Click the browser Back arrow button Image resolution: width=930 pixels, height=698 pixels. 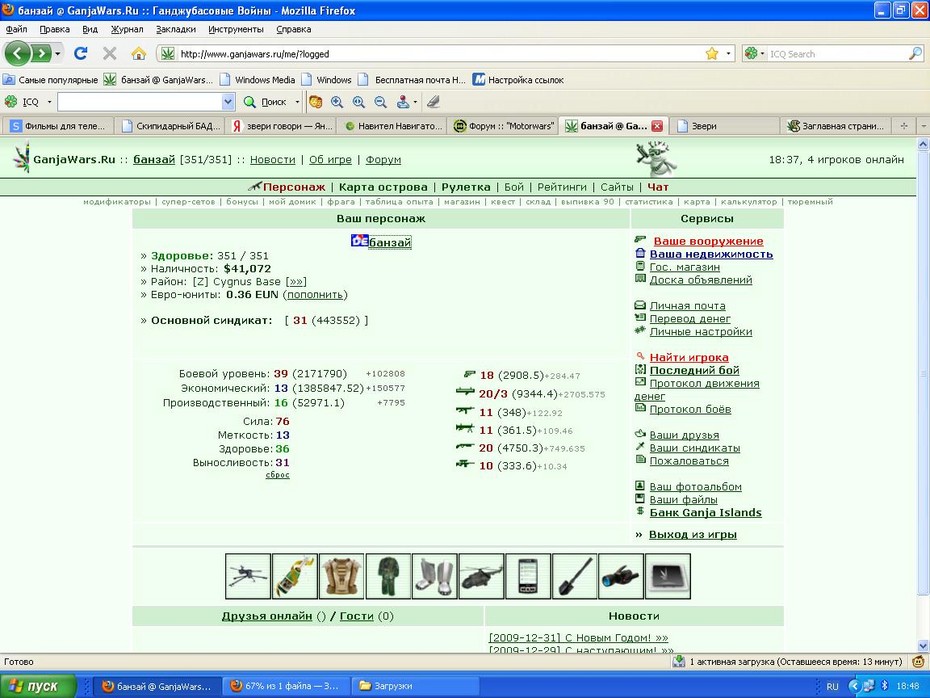[x=17, y=54]
